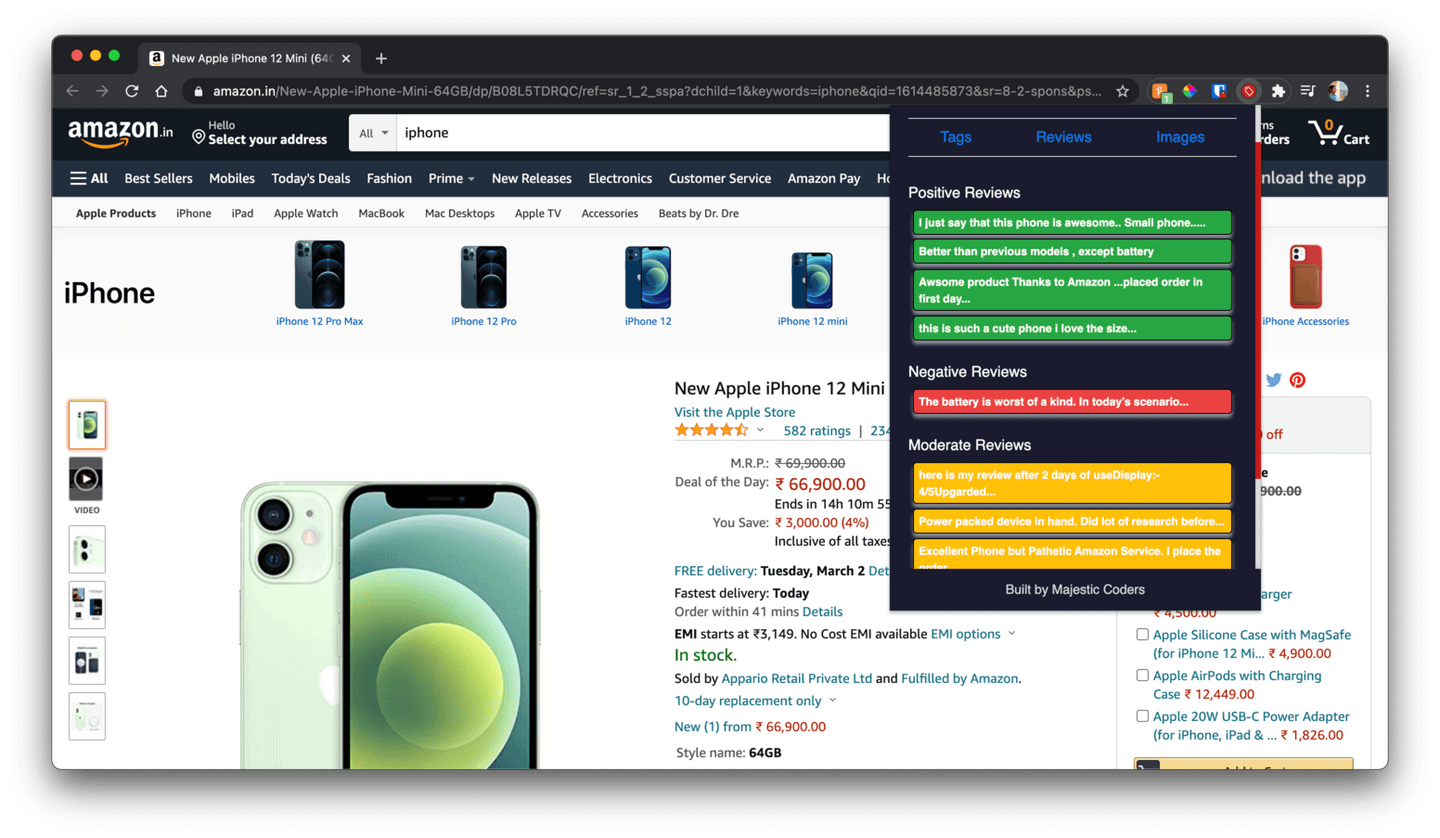Image resolution: width=1440 pixels, height=838 pixels.
Task: Open the Extensions puzzle-piece menu
Action: click(1278, 91)
